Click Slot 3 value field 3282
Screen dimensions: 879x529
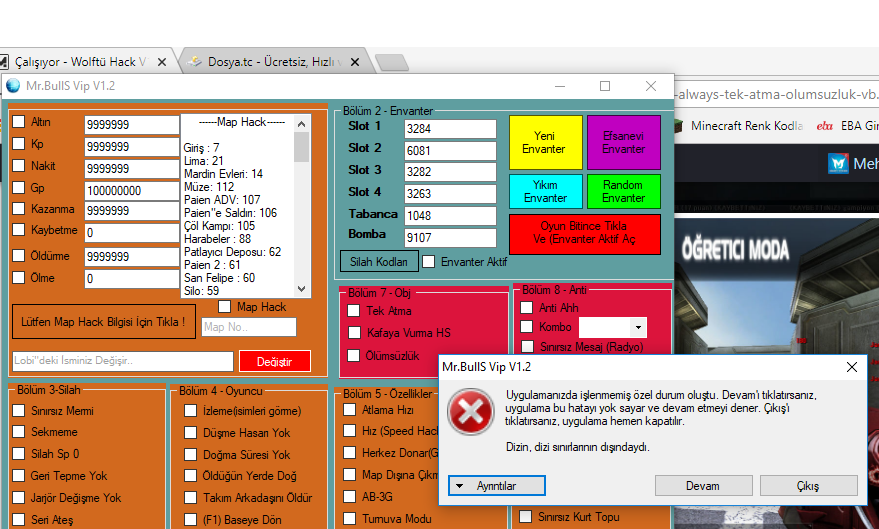click(450, 172)
